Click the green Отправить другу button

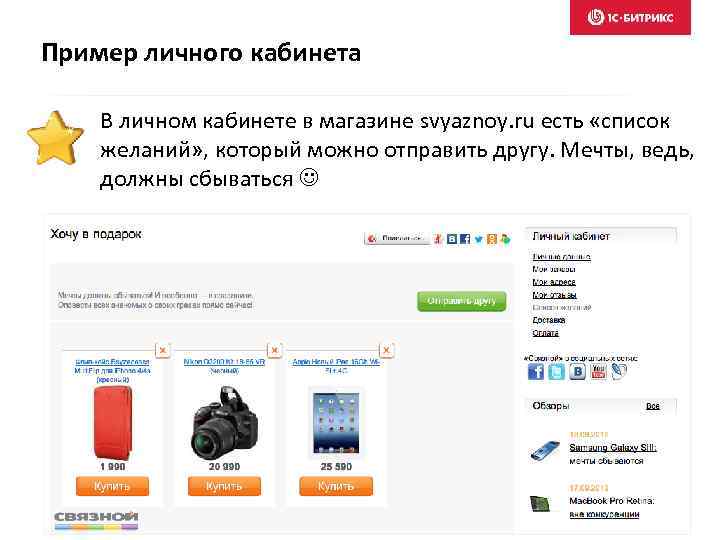click(x=462, y=301)
